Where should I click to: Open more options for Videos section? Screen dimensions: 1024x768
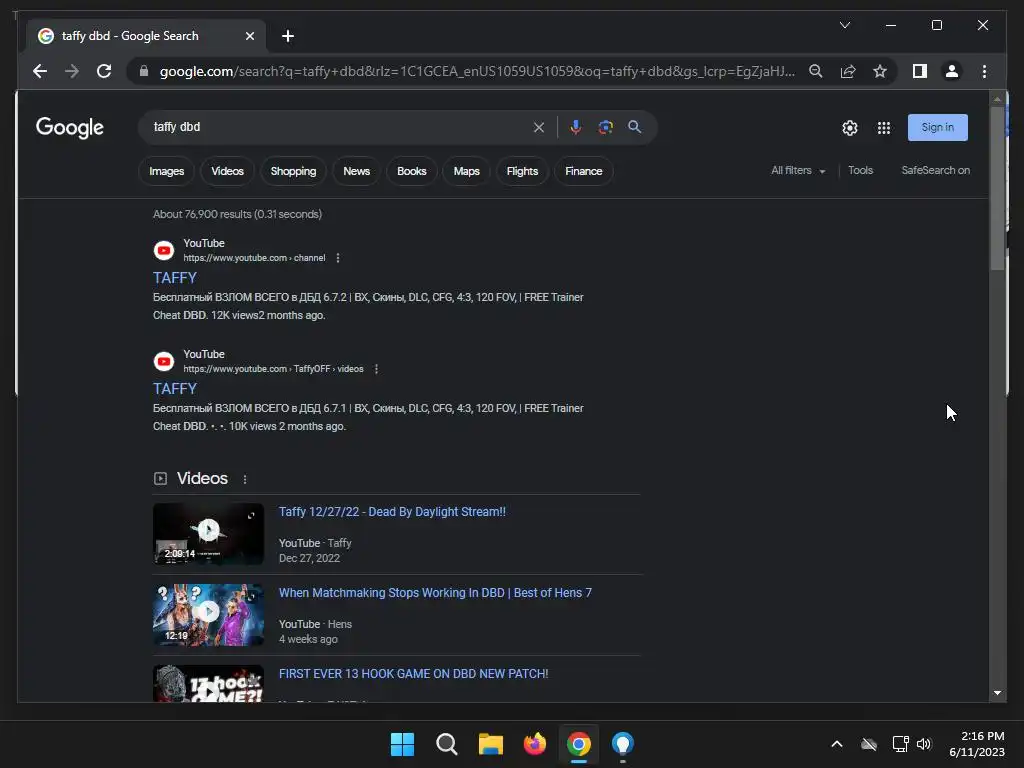point(245,479)
